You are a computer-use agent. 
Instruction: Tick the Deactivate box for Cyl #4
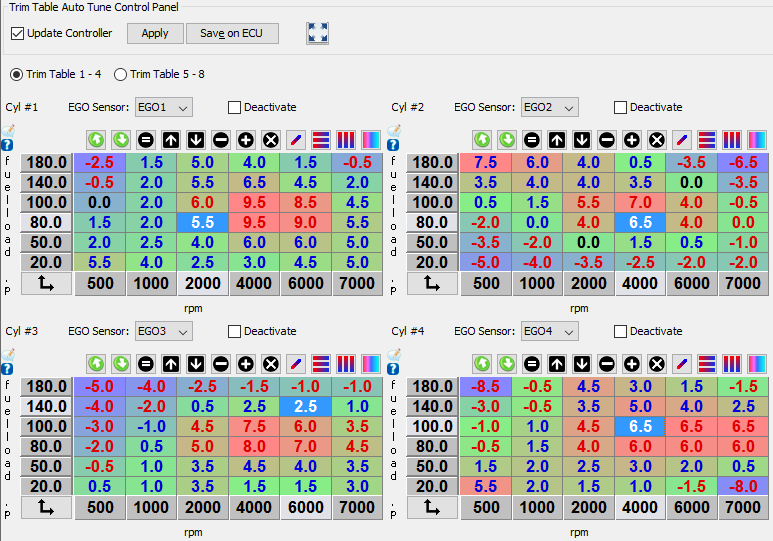point(620,331)
